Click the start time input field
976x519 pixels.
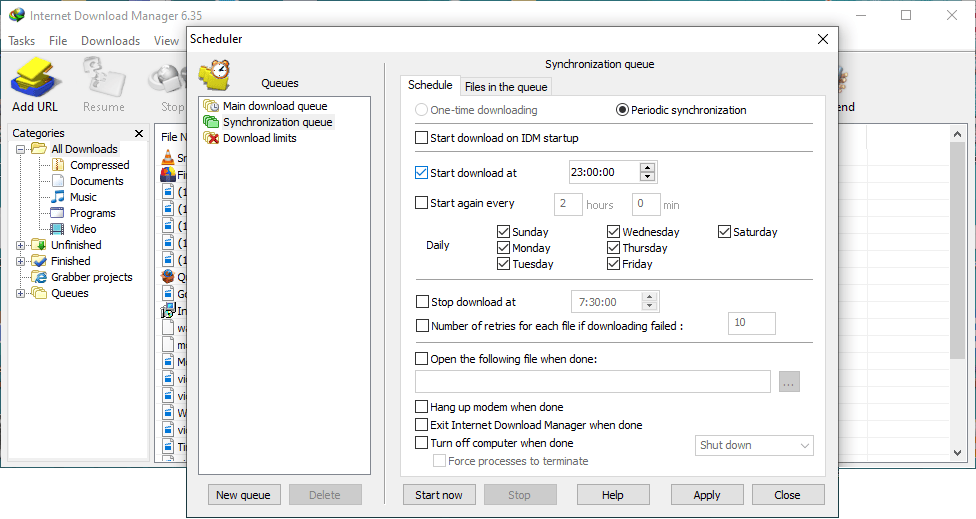click(603, 173)
